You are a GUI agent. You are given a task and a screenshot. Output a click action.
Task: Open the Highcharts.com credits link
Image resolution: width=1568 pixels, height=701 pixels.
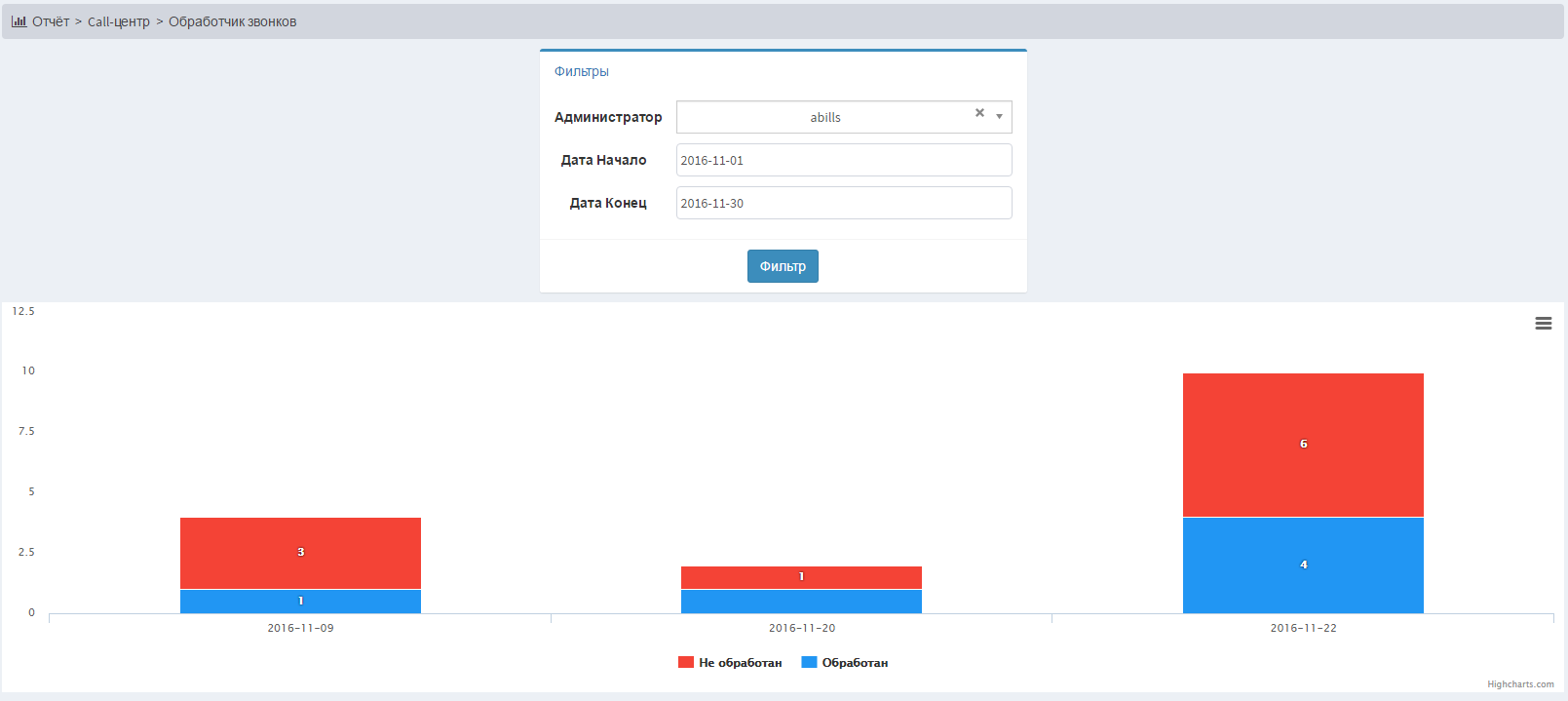pos(1519,684)
